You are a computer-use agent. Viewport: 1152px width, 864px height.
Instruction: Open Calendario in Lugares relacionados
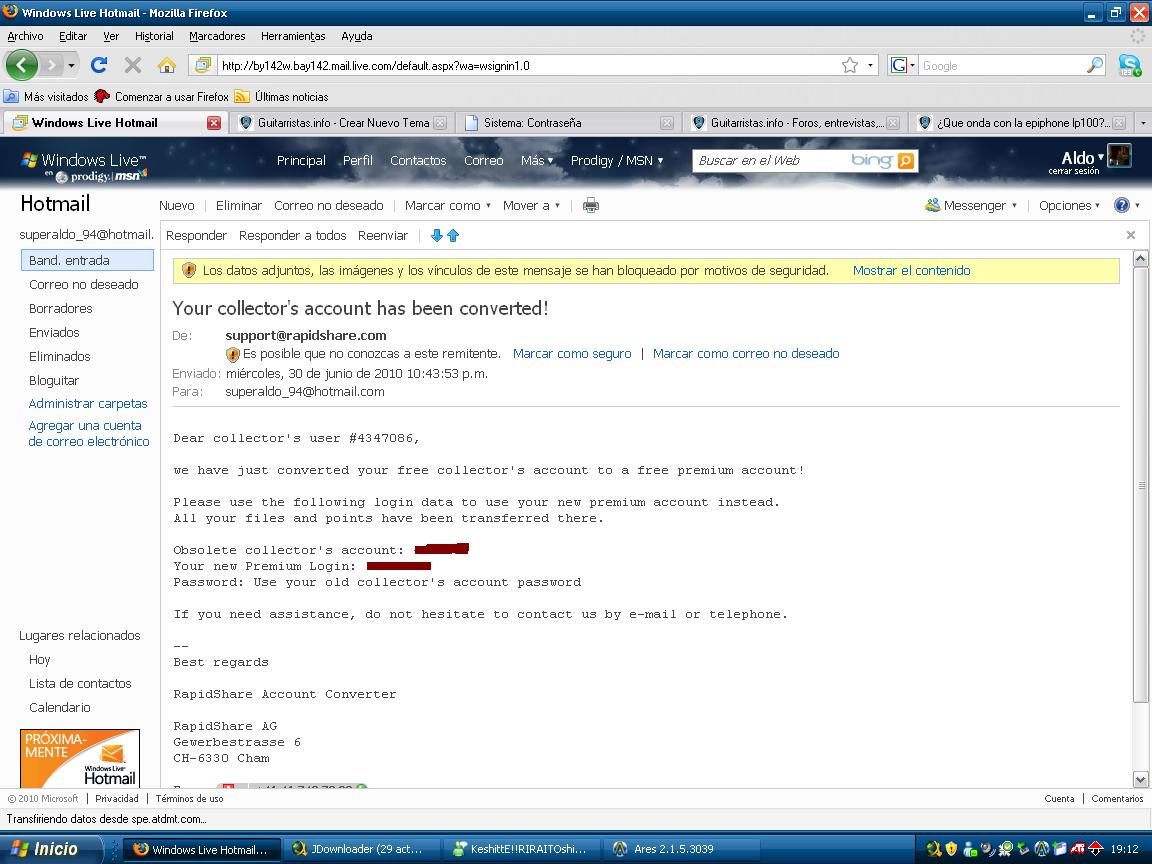point(60,708)
